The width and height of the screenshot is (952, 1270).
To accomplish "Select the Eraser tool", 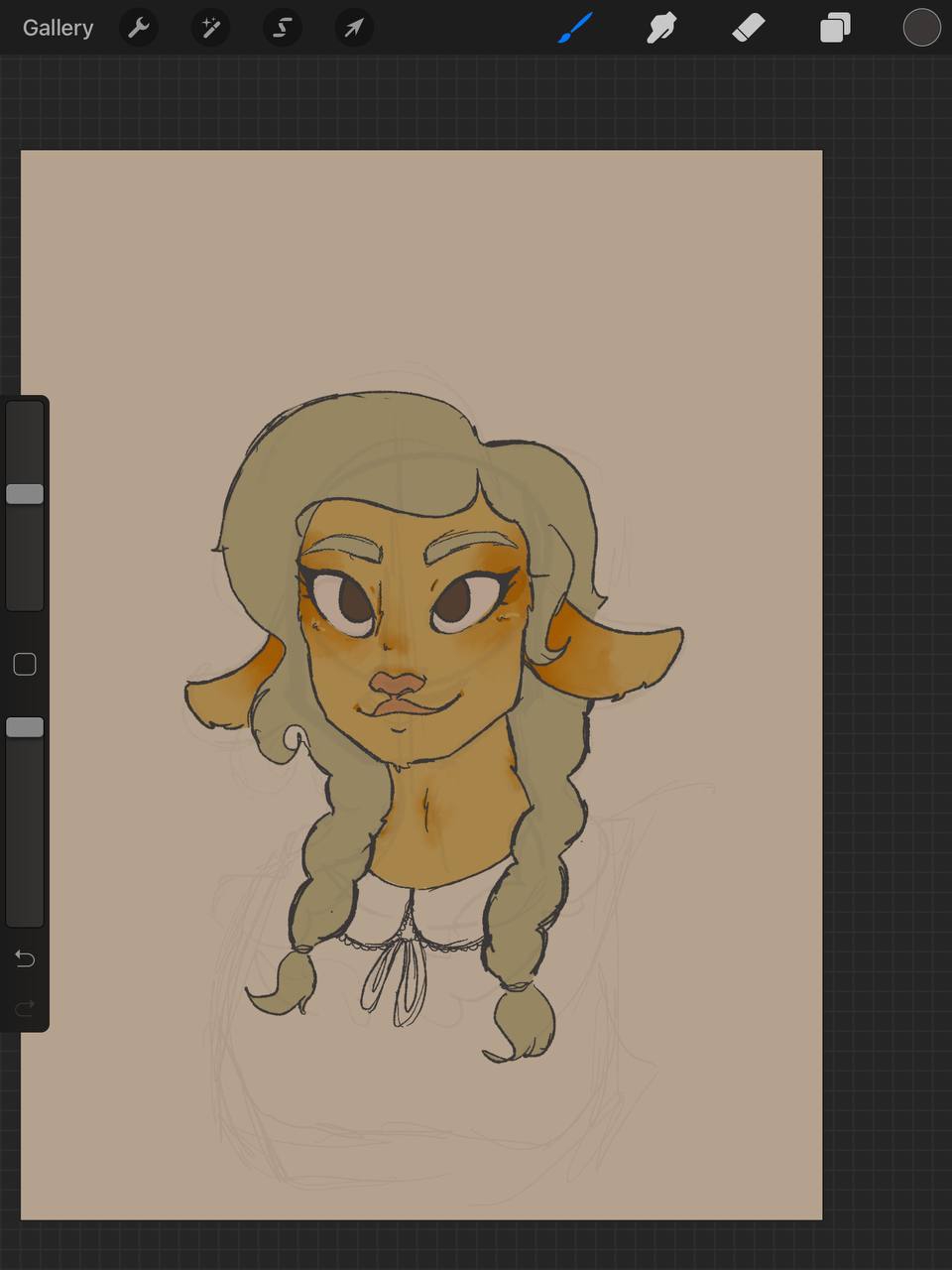I will pyautogui.click(x=748, y=28).
